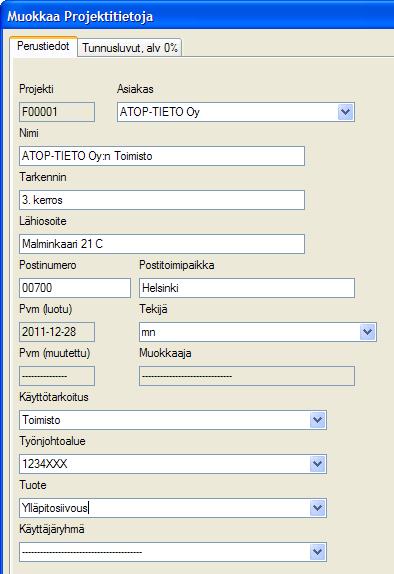Open the Käyttäjäryhmä dropdown arrow
The height and width of the screenshot is (574, 394).
pos(317,552)
